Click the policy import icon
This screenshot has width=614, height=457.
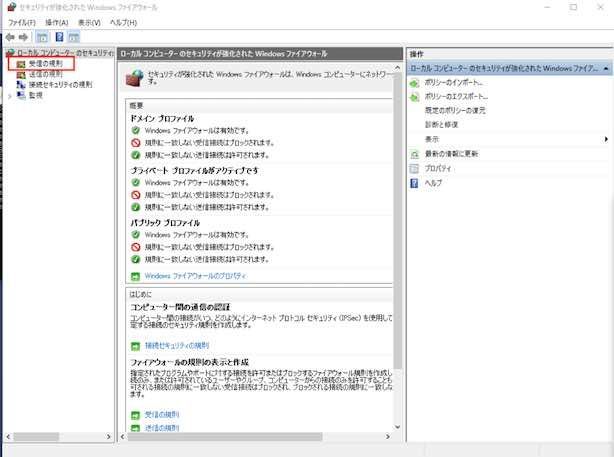point(414,83)
